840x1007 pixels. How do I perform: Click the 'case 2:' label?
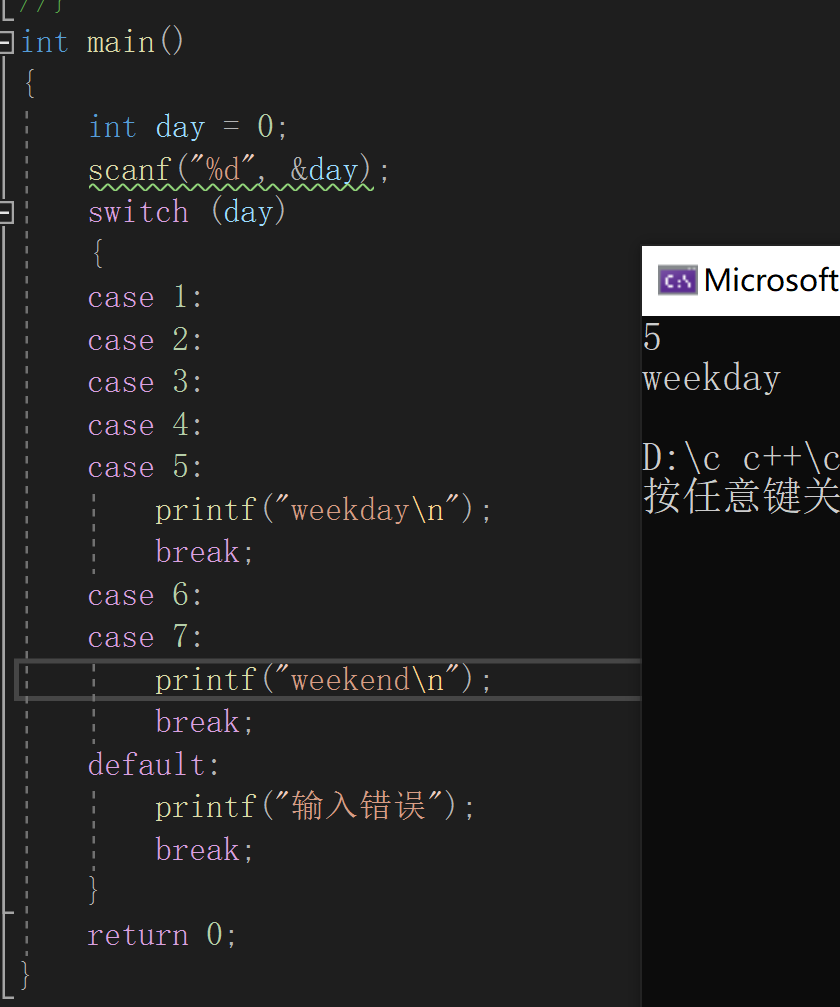tap(145, 340)
